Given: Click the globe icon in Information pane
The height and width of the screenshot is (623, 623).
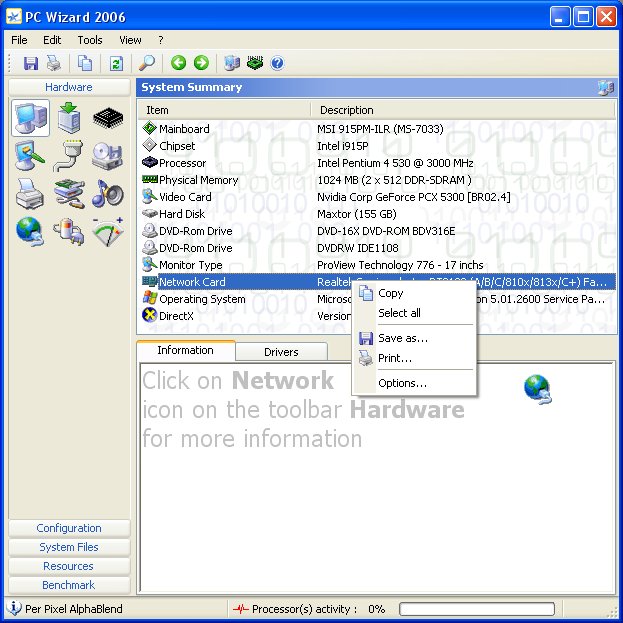Looking at the screenshot, I should 538,389.
